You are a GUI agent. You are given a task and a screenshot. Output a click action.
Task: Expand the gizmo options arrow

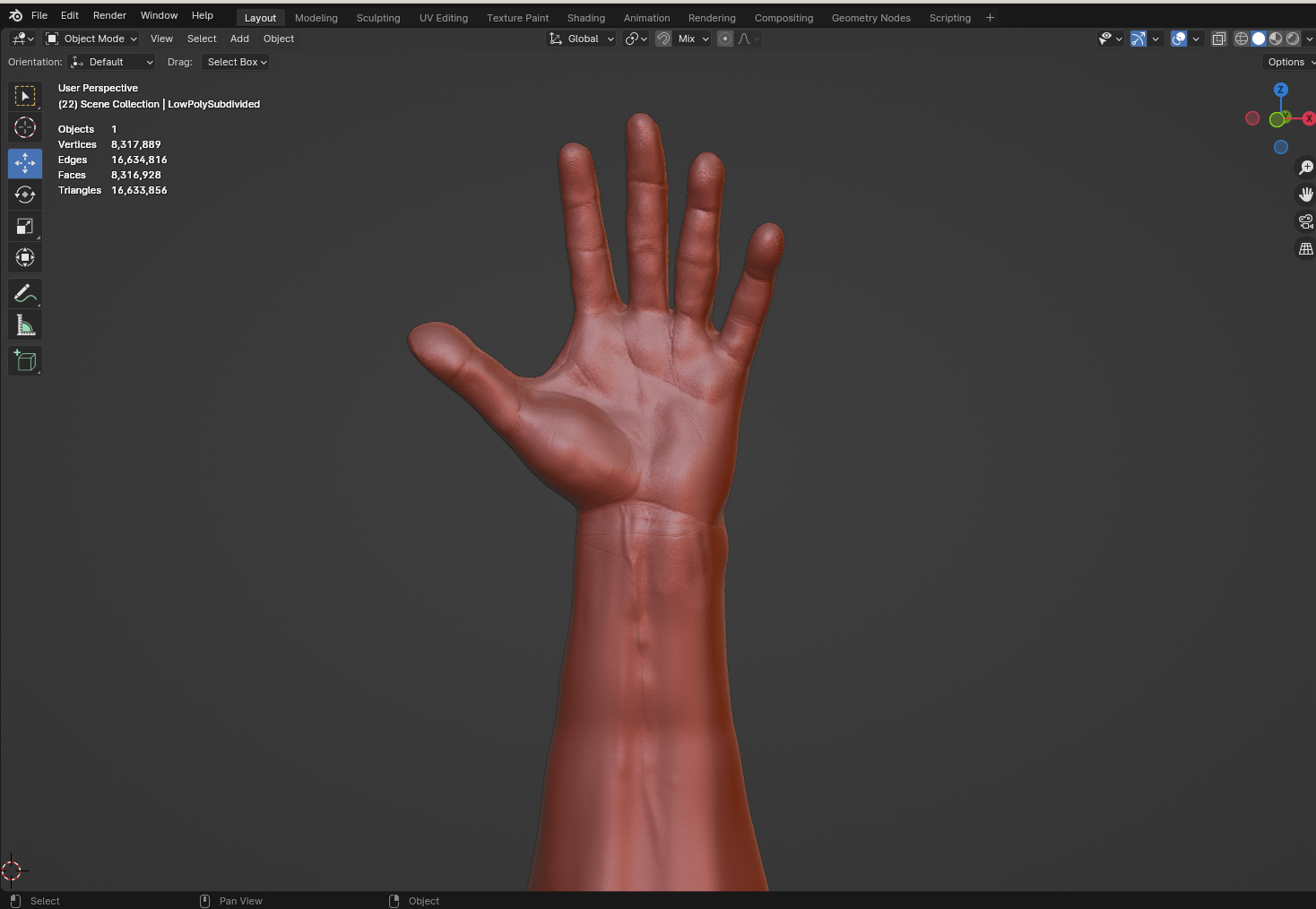(x=1156, y=39)
